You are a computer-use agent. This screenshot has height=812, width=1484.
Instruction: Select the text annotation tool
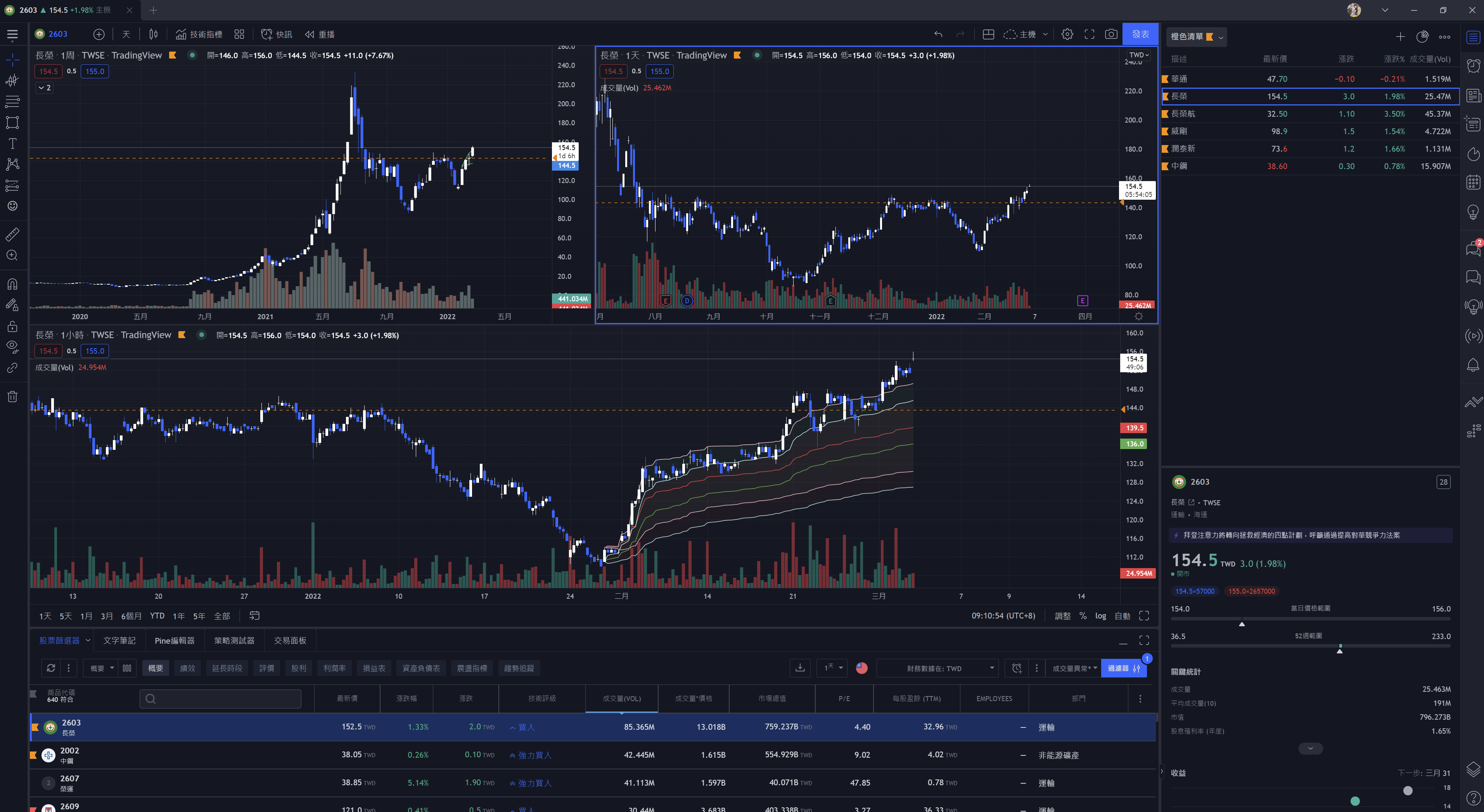[12, 143]
